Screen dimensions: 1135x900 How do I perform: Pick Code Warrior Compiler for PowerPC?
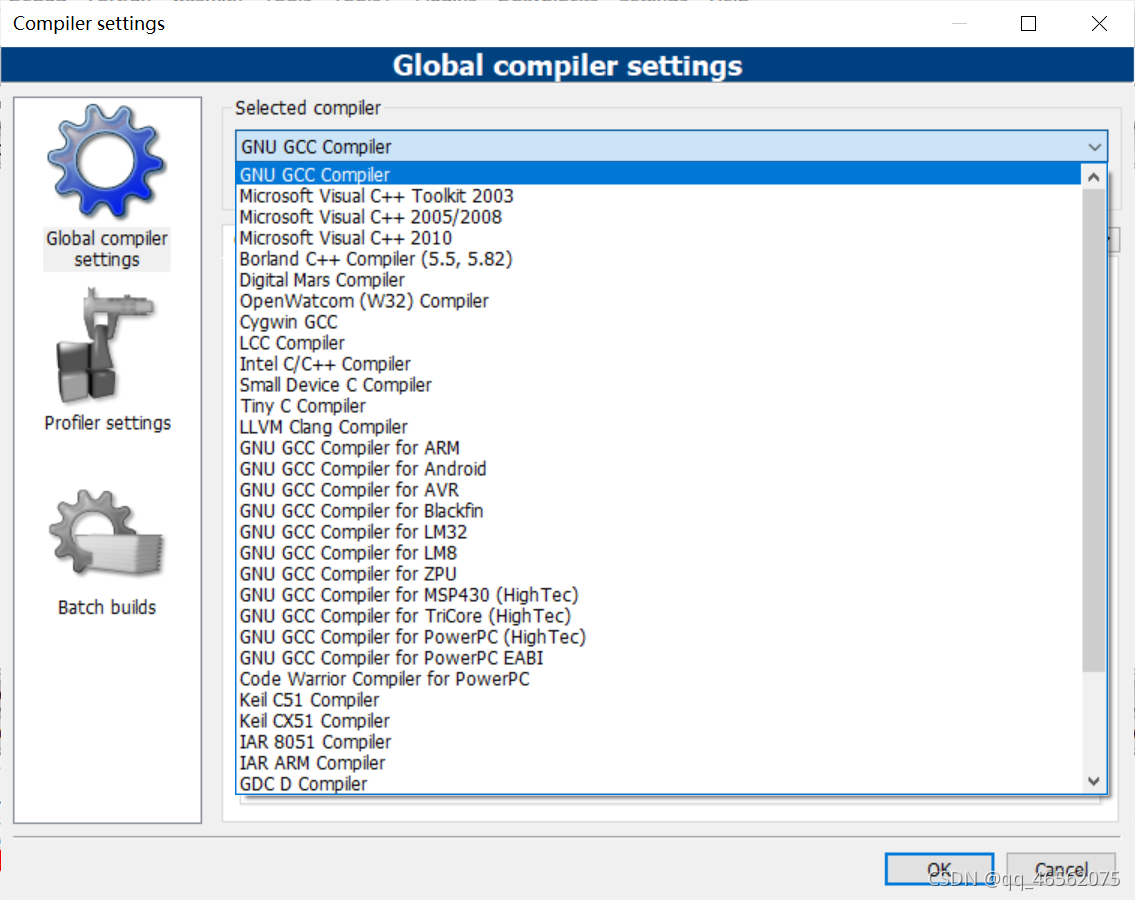[658, 679]
